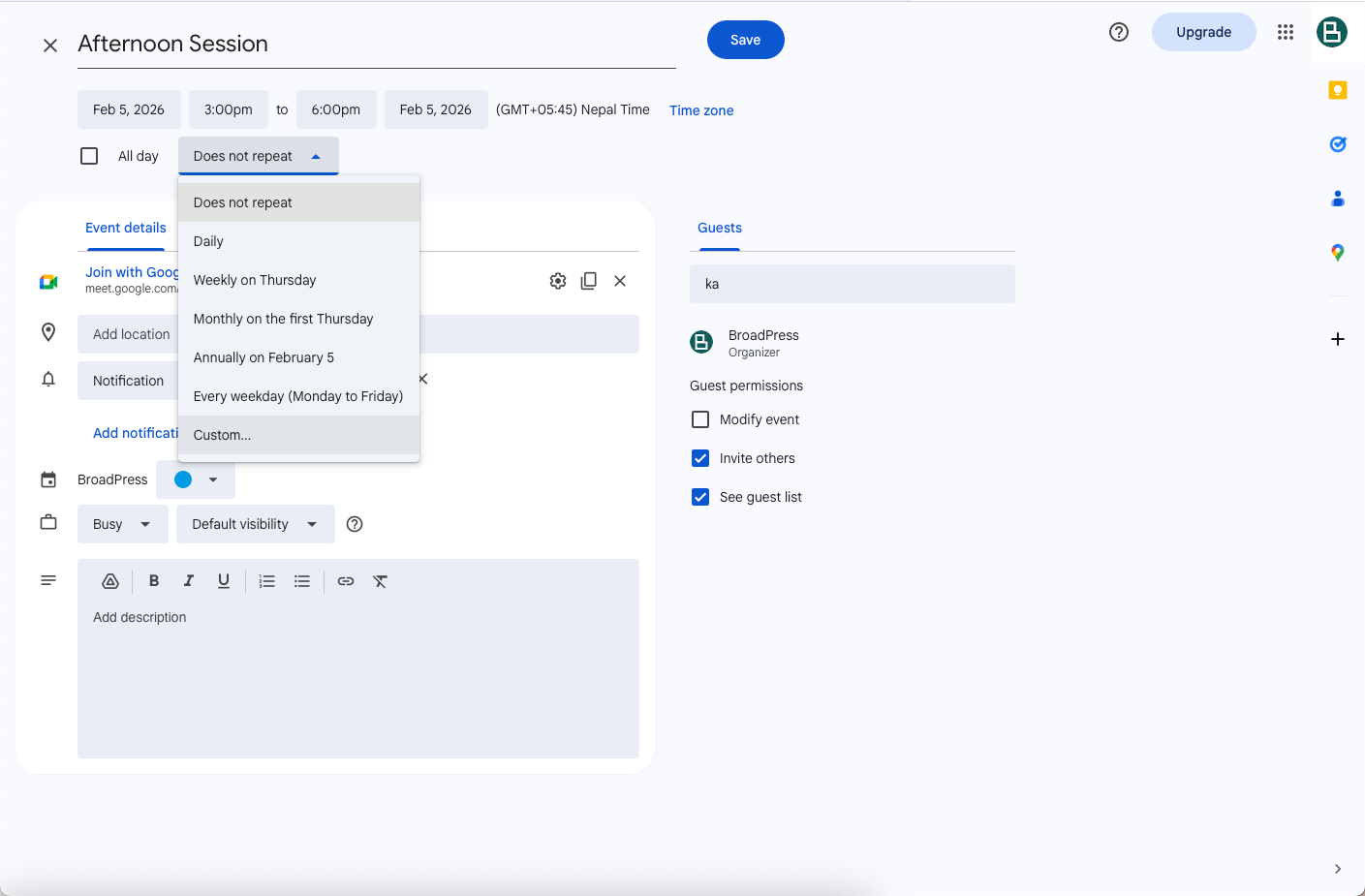Check the Modify event guest permission

pos(700,419)
